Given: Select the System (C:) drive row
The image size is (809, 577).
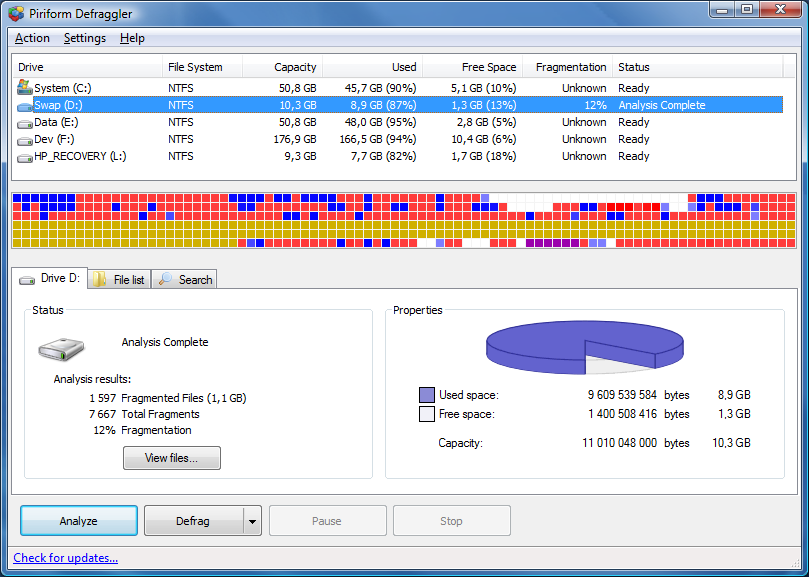Looking at the screenshot, I should pos(400,88).
